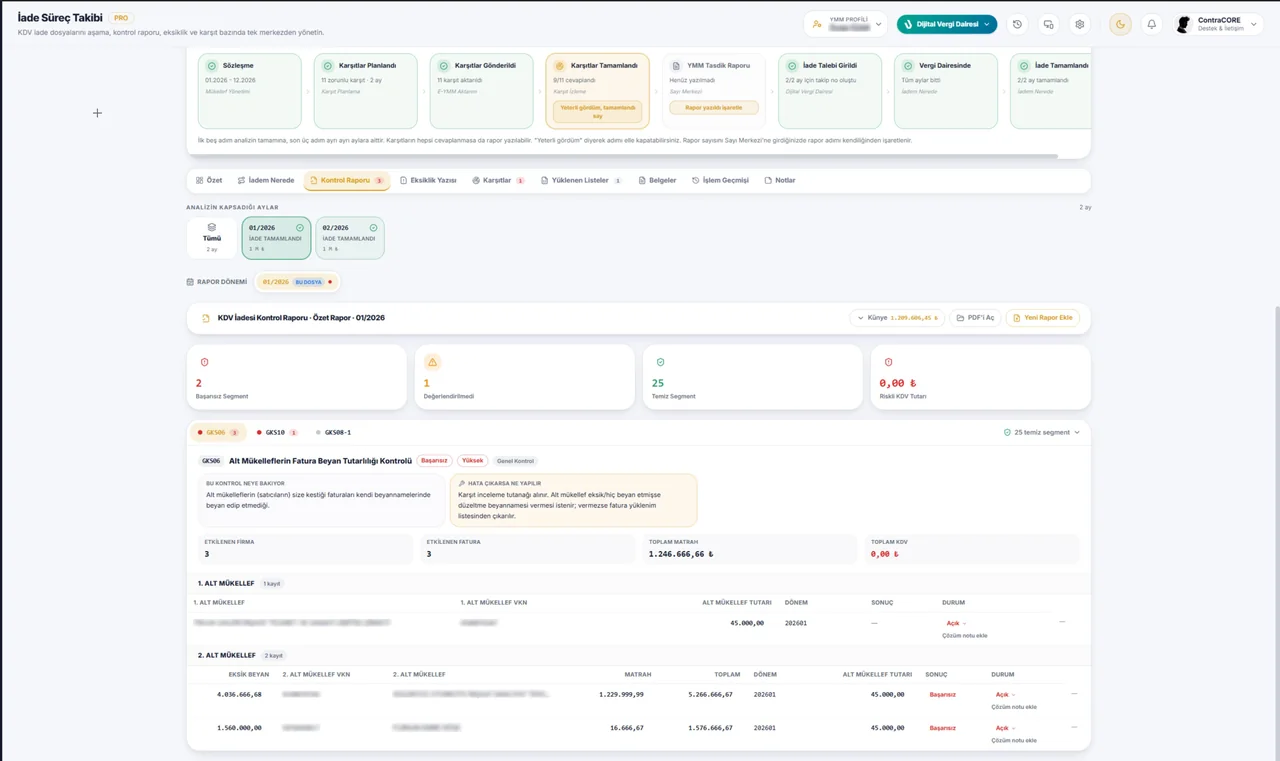Viewport: 1280px width, 761px height.
Task: Click shield icon on Temiz Segment card
Action: point(660,362)
